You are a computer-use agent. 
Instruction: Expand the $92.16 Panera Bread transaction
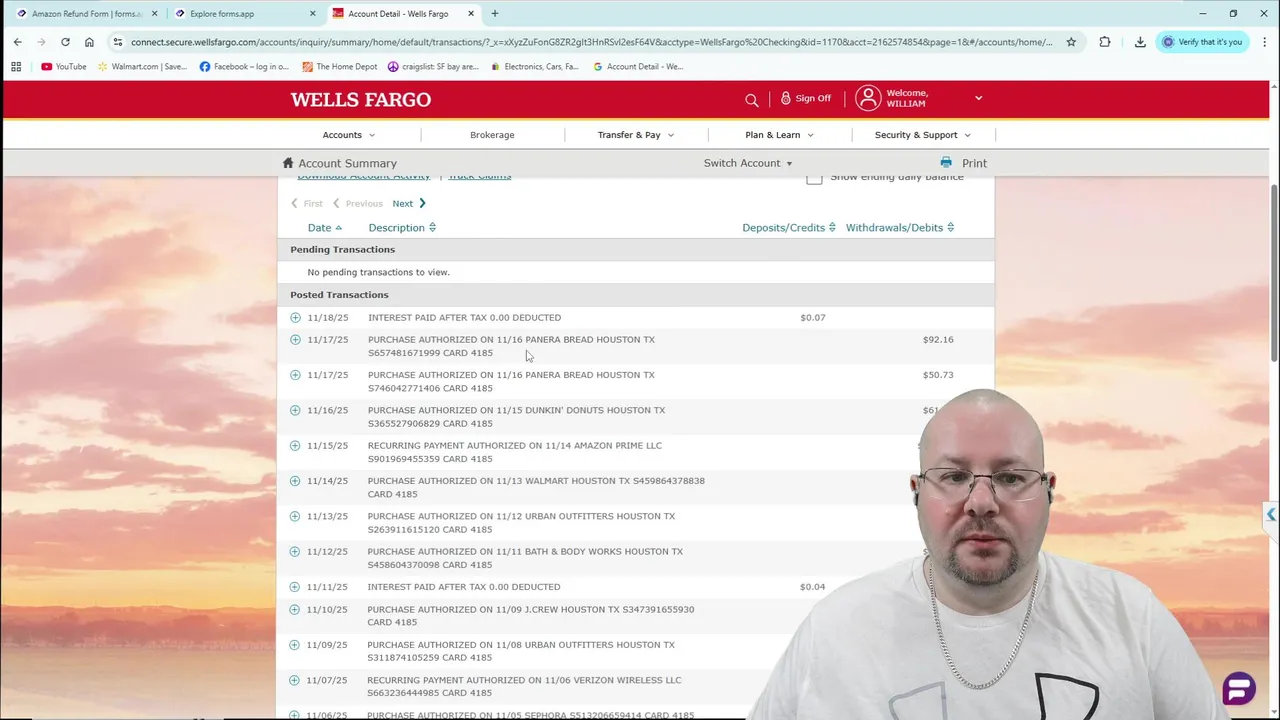pos(295,339)
